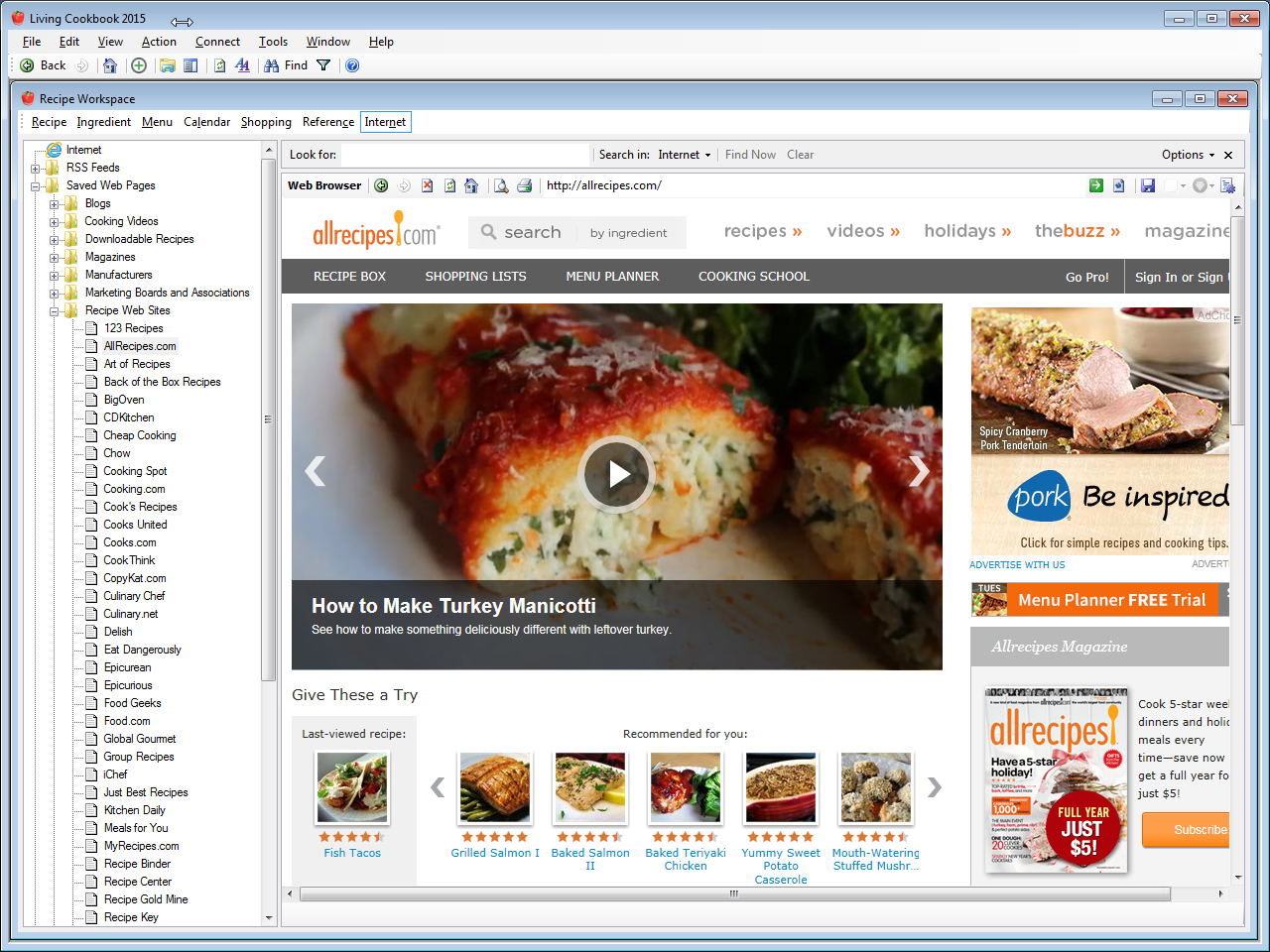Screen dimensions: 1270x952
Task: Play the Turkey Manicotti video
Action: tap(617, 474)
